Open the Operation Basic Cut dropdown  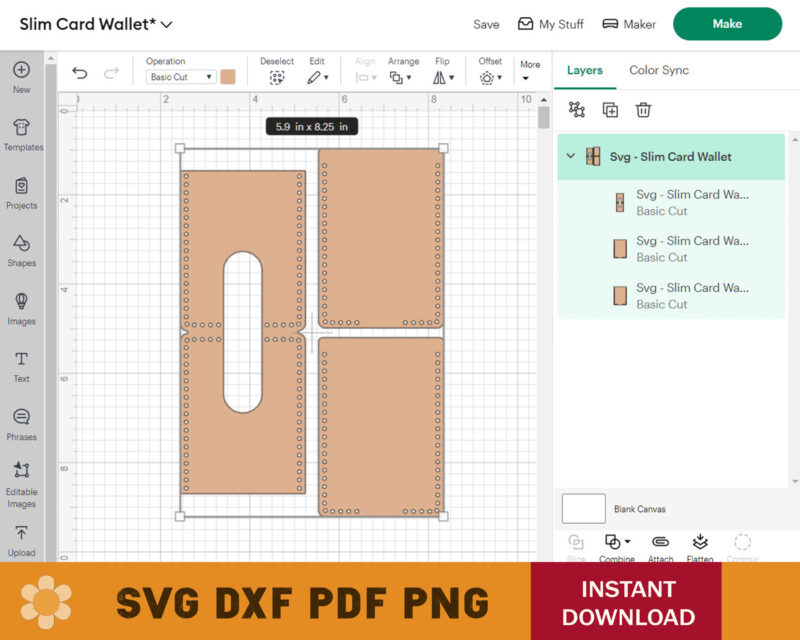click(181, 77)
